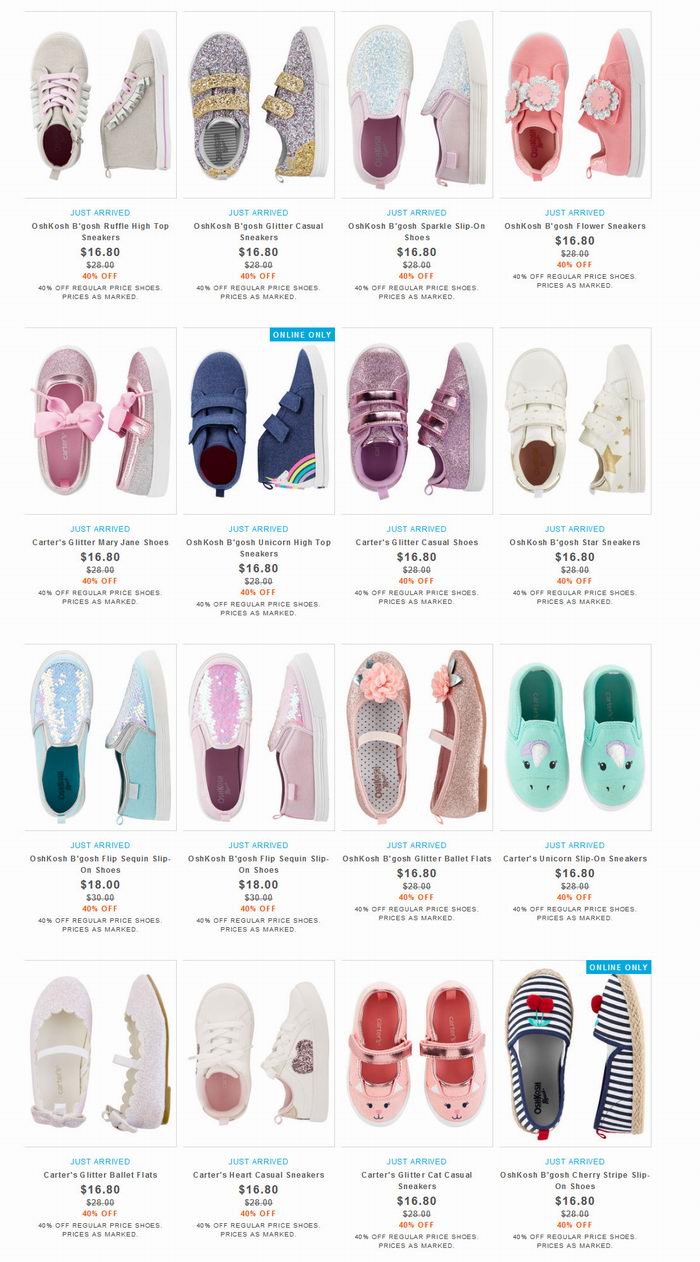Open the OshKosh Ruffle High Top Sneakers image
This screenshot has width=700, height=1262.
(x=100, y=105)
